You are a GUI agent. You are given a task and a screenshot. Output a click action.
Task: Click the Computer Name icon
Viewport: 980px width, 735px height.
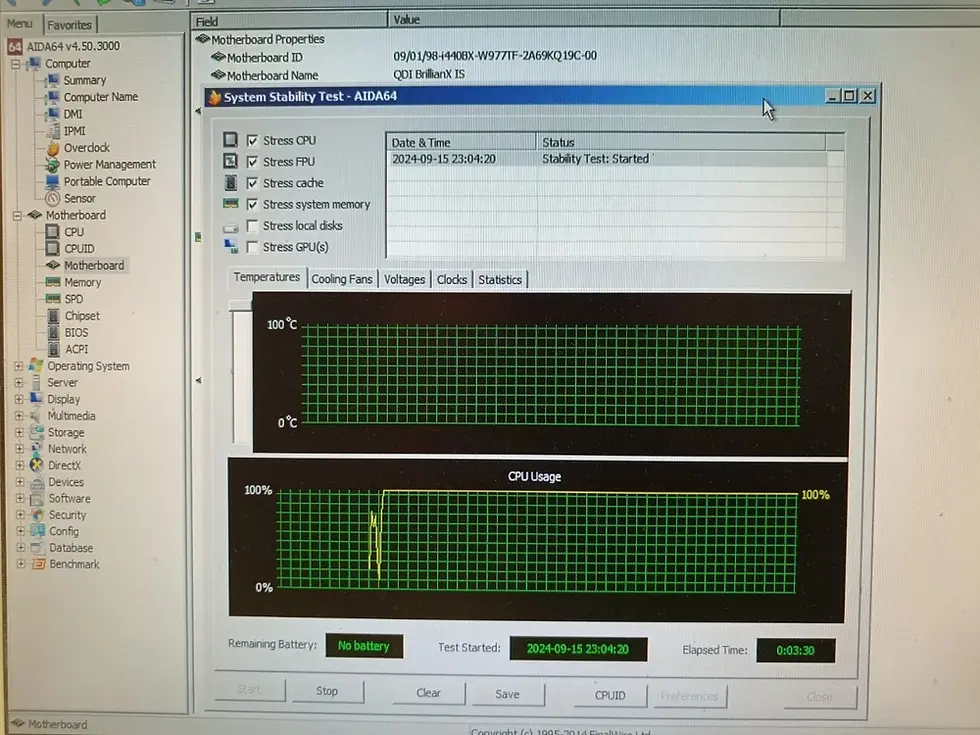53,98
